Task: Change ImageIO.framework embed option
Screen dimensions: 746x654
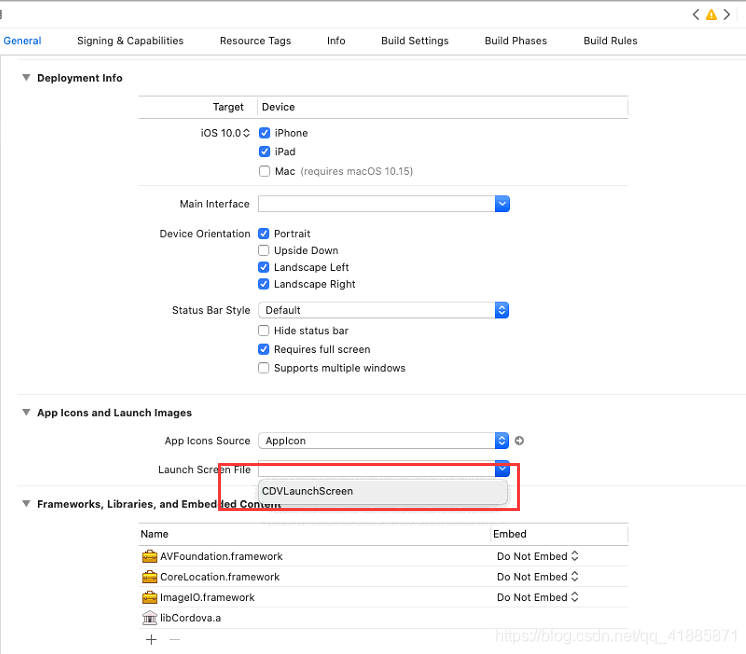Action: tap(538, 597)
